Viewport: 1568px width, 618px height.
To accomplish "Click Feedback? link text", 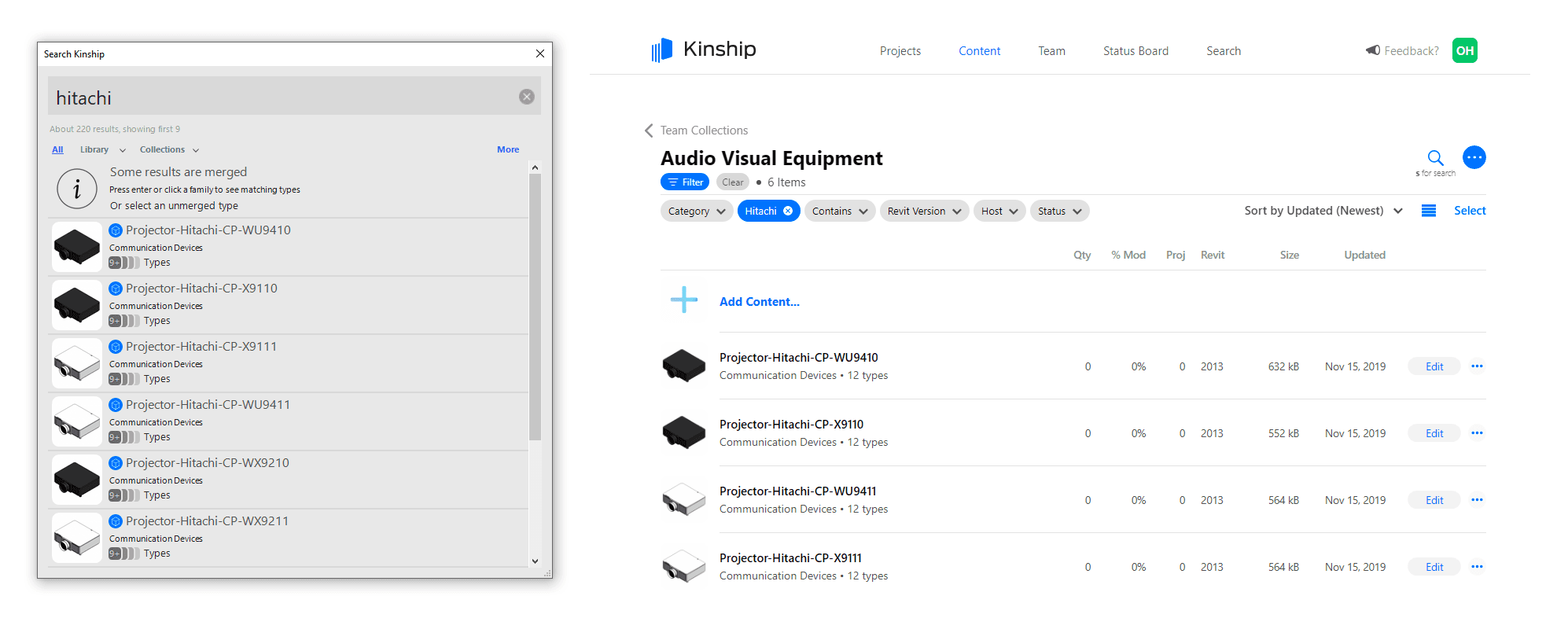I will tap(1412, 51).
